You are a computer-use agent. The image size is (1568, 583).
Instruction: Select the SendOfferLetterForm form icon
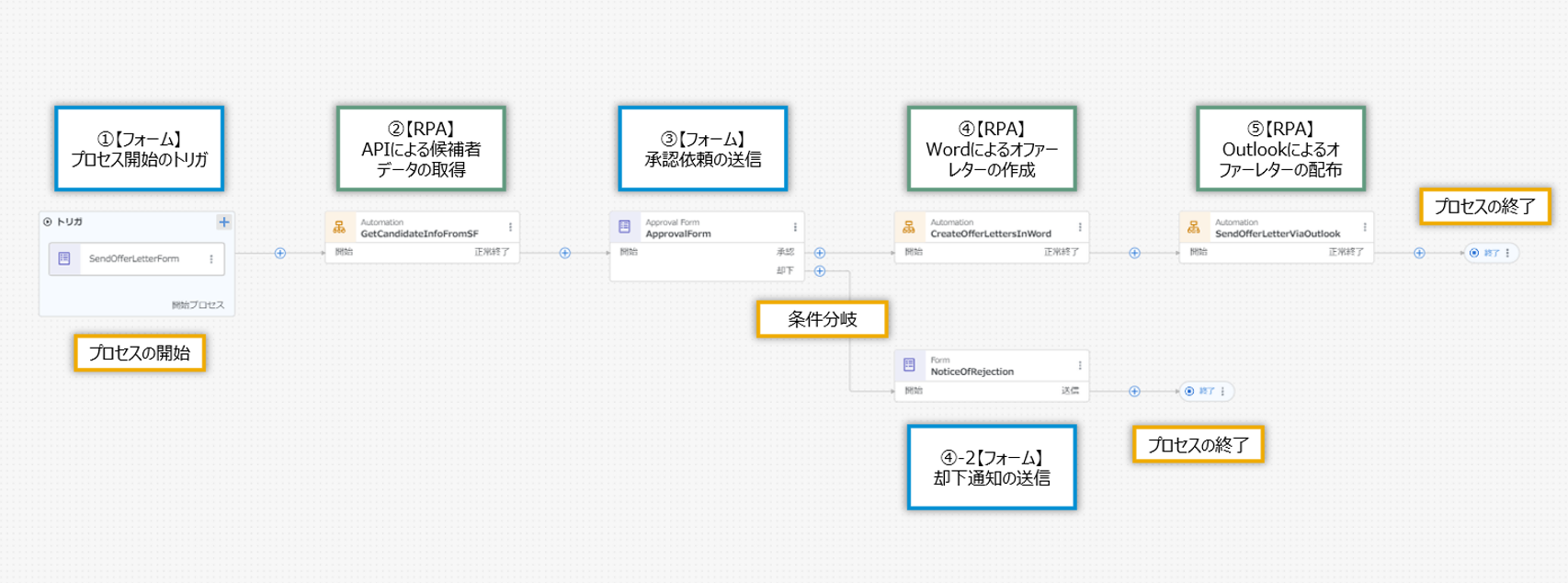pos(64,259)
